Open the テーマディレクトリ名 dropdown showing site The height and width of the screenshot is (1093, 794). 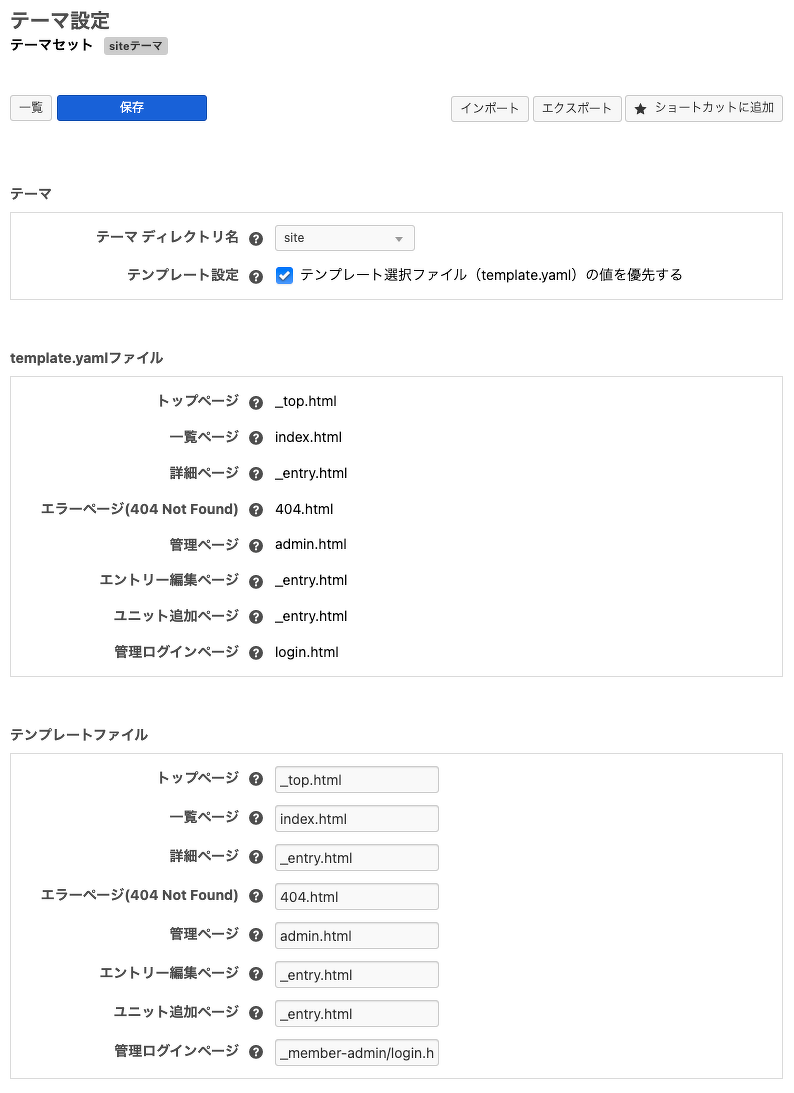click(x=344, y=238)
